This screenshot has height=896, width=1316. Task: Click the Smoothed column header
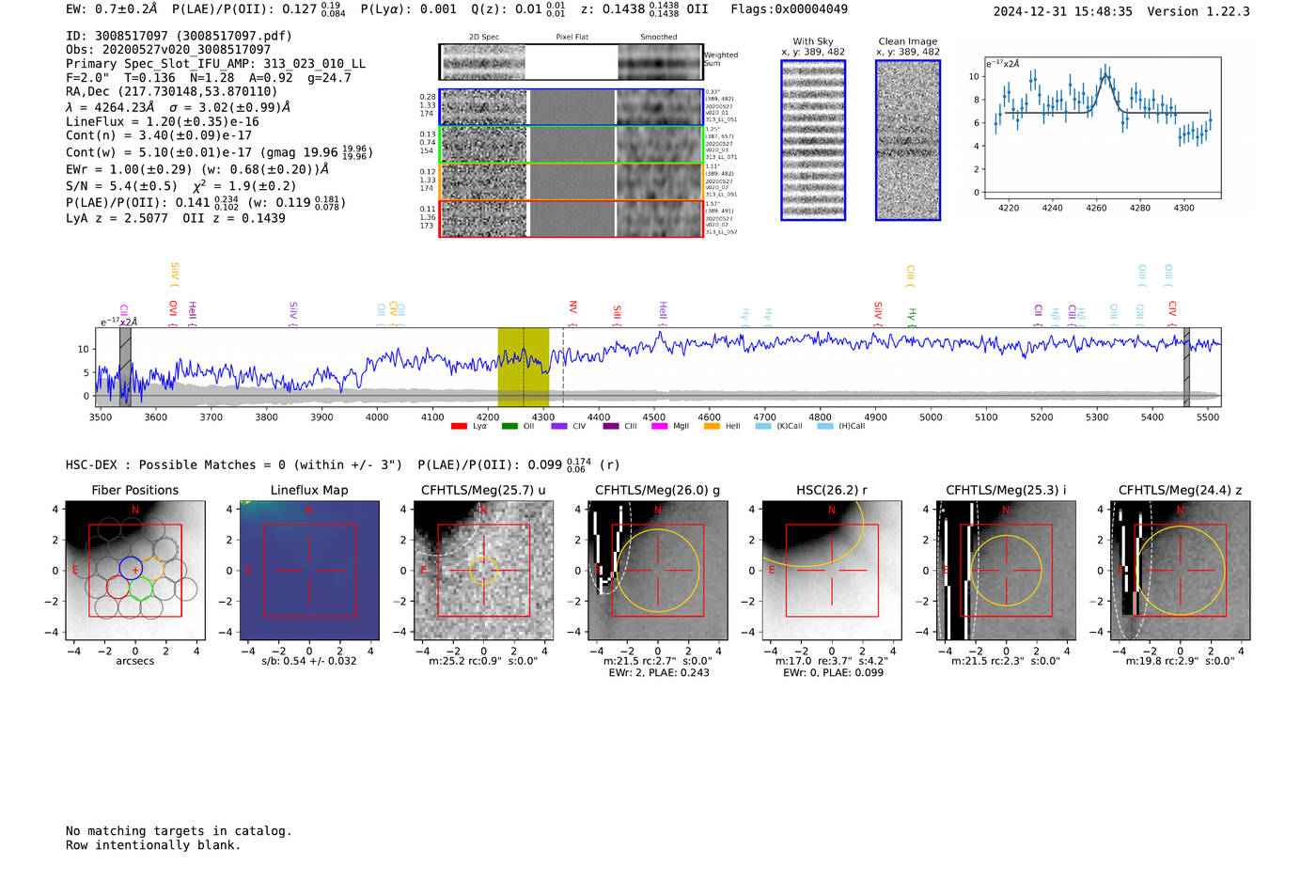pyautogui.click(x=658, y=38)
